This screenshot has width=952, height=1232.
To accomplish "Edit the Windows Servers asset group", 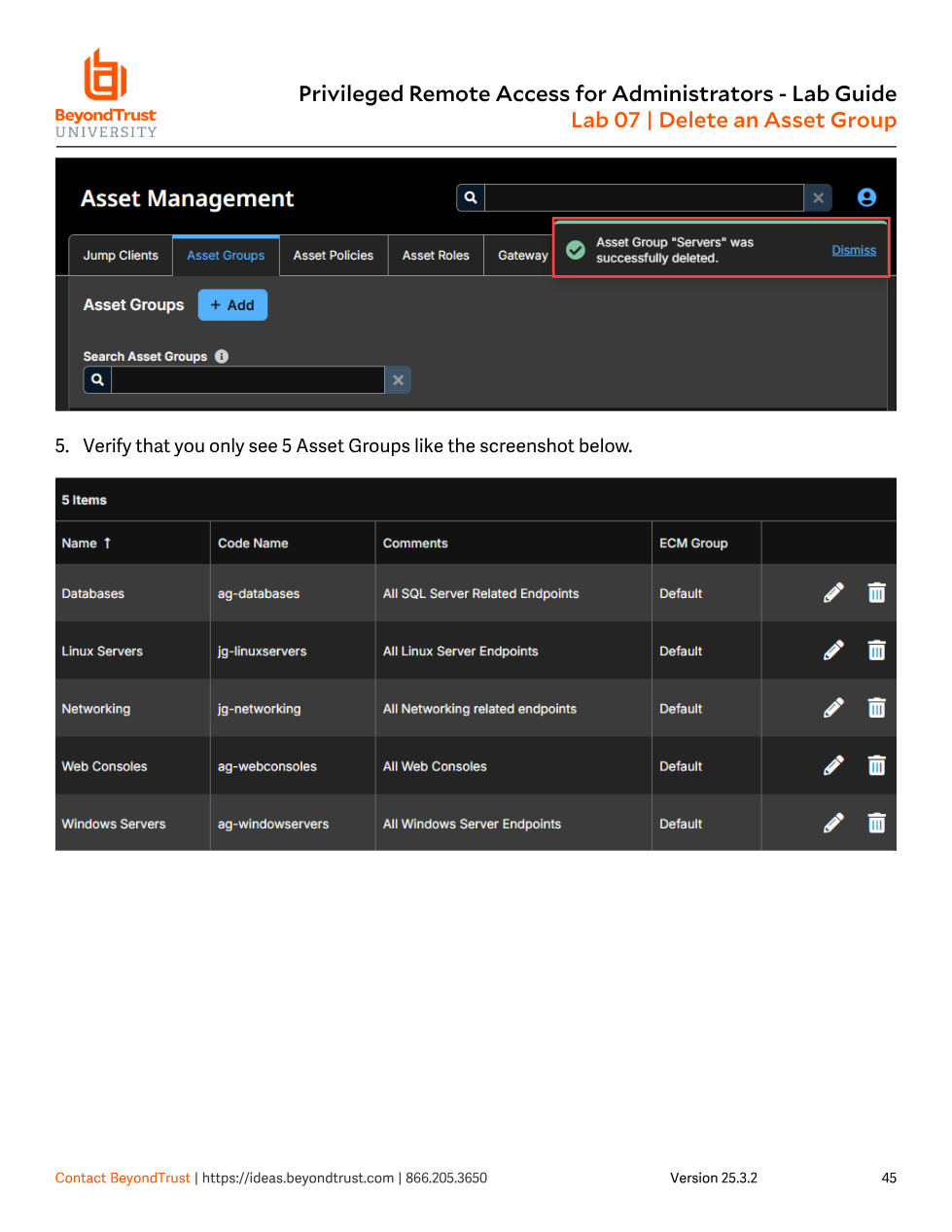I will tap(833, 824).
